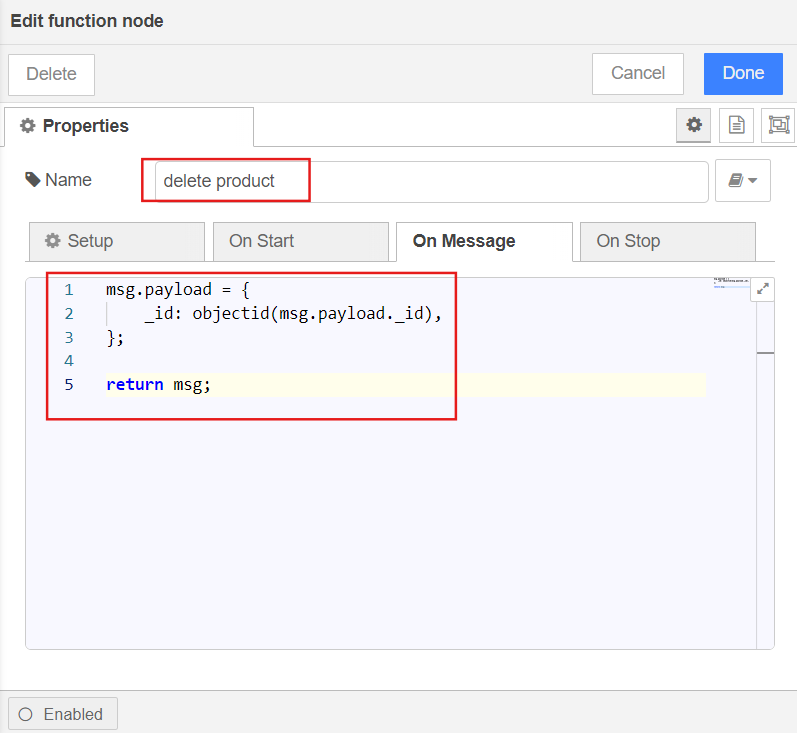Click the code editor vertical scrollbar
Image resolution: width=797 pixels, height=733 pixels.
[x=765, y=460]
